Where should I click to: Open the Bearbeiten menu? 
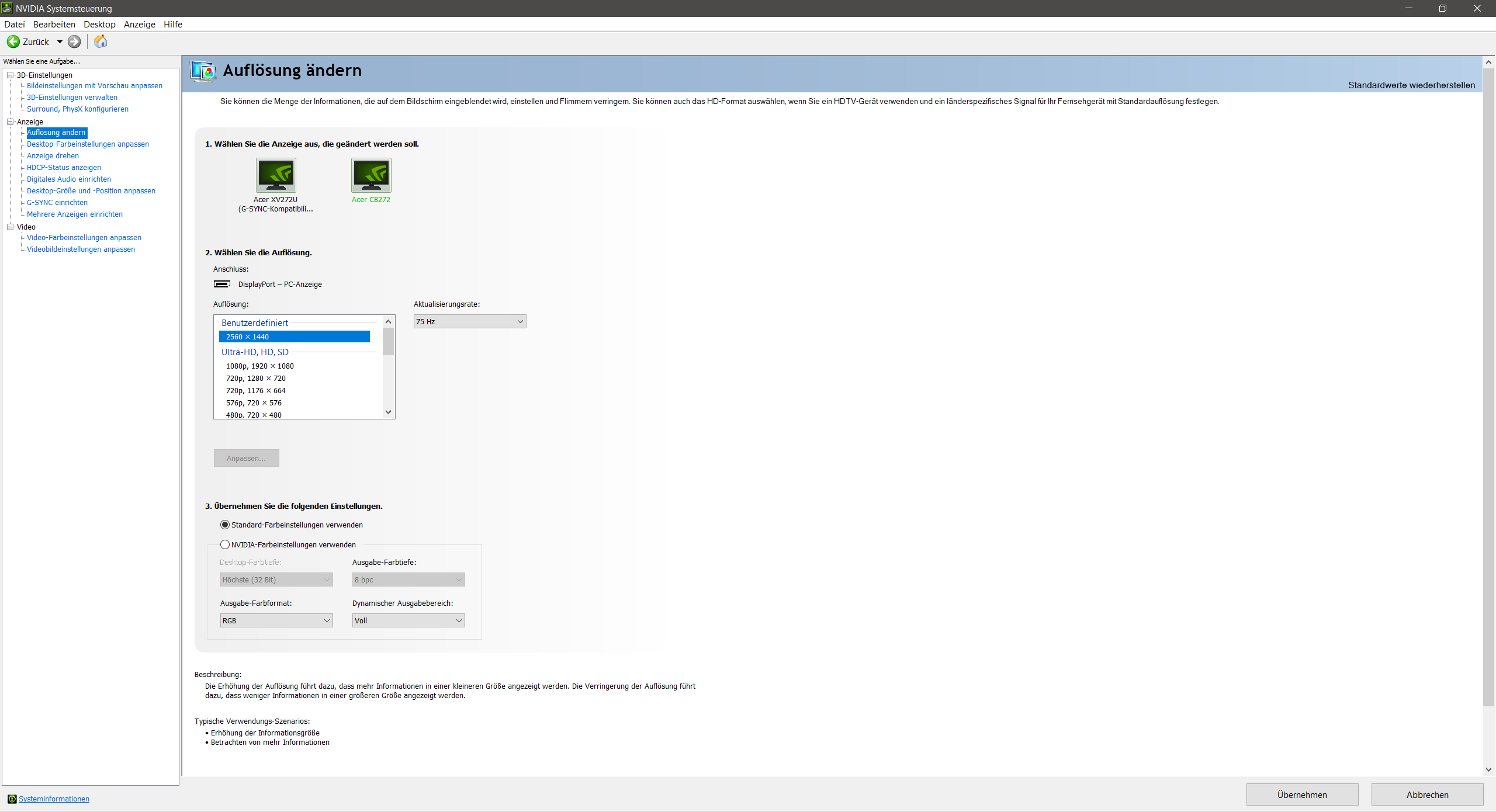[x=54, y=24]
